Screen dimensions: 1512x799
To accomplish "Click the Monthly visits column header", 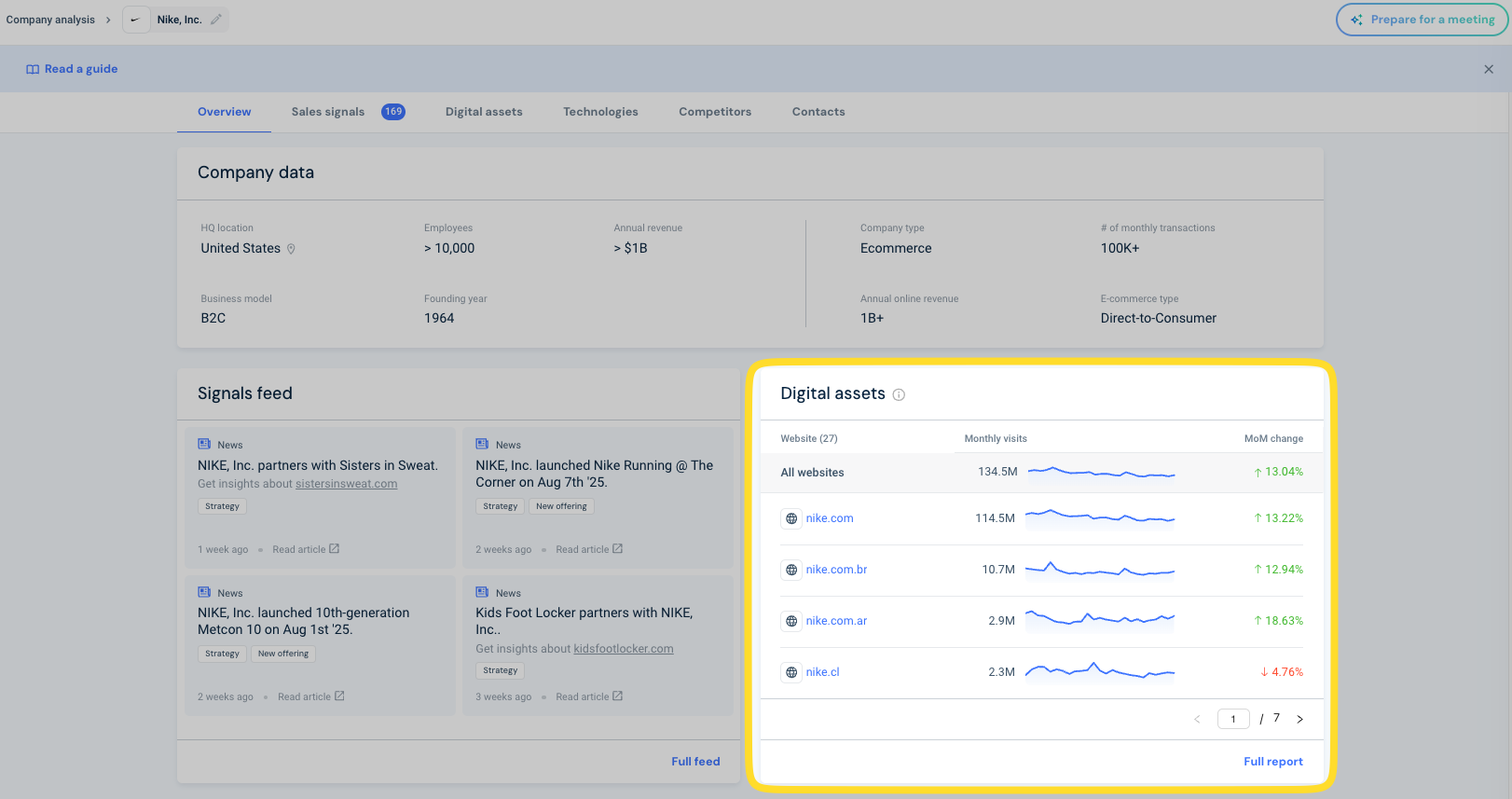I will (x=996, y=438).
